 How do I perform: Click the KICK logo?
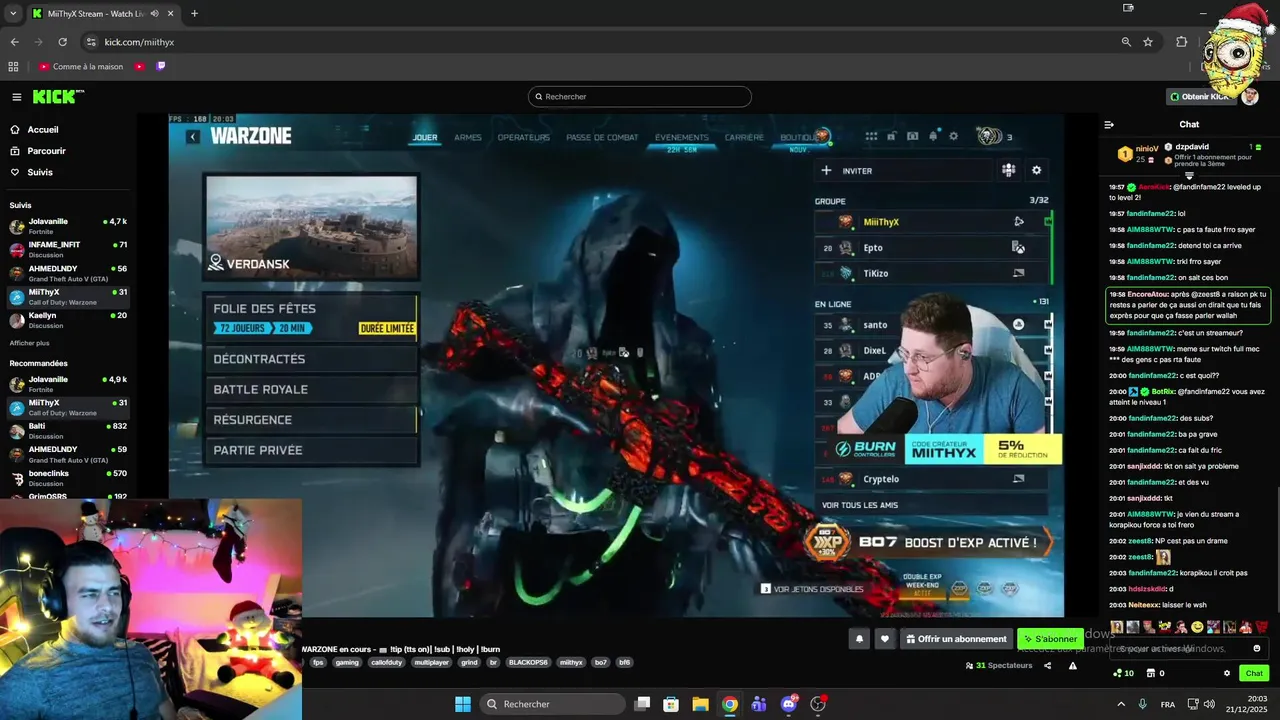pos(58,96)
